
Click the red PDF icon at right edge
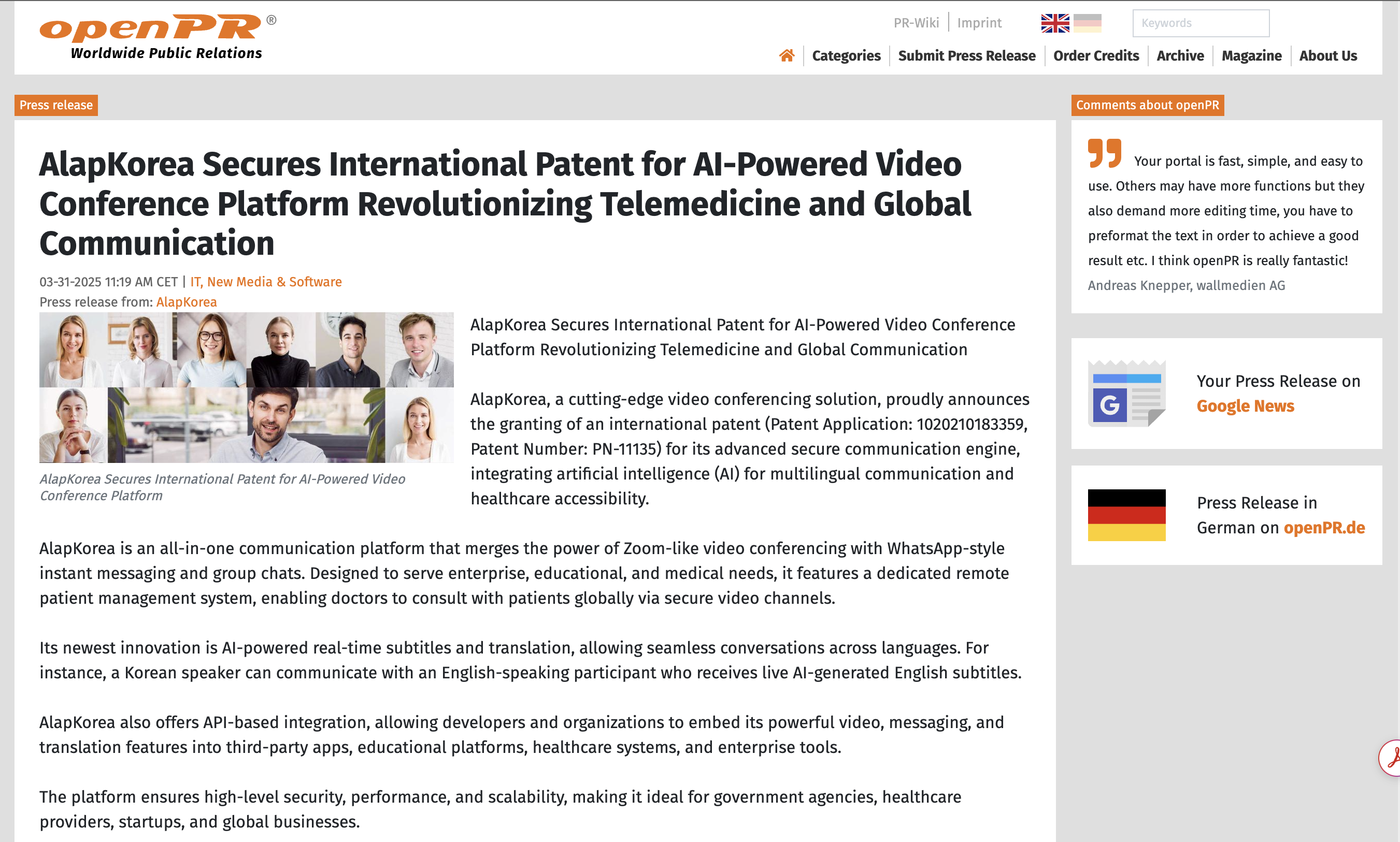tap(1392, 758)
